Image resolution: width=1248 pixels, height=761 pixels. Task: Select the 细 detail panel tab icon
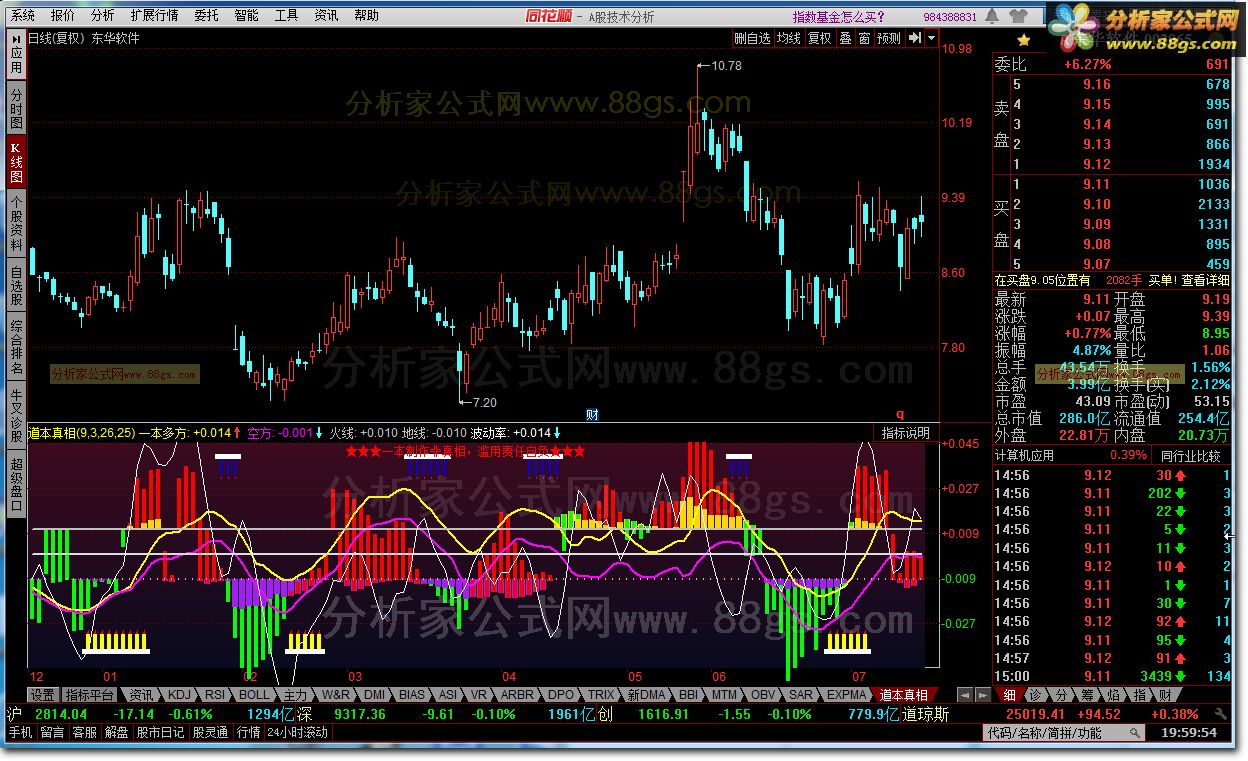coord(1009,695)
